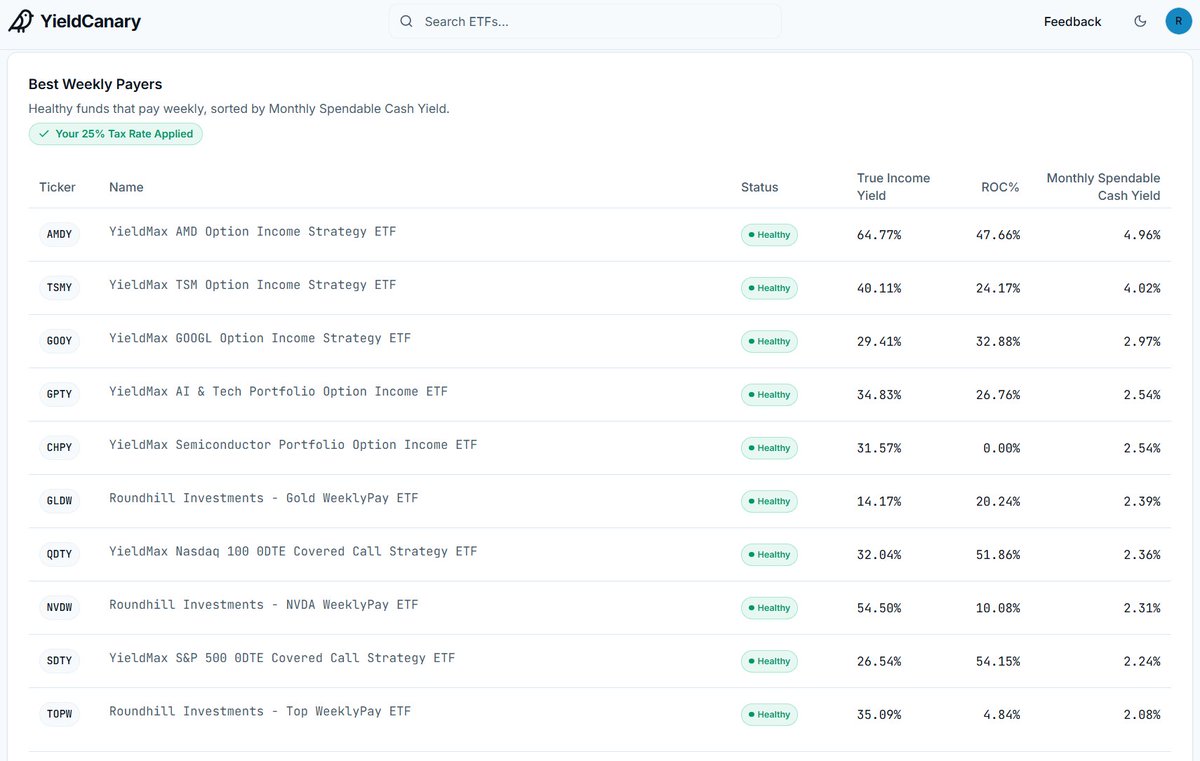
Task: Click the Best Weekly Payers heading
Action: click(95, 84)
